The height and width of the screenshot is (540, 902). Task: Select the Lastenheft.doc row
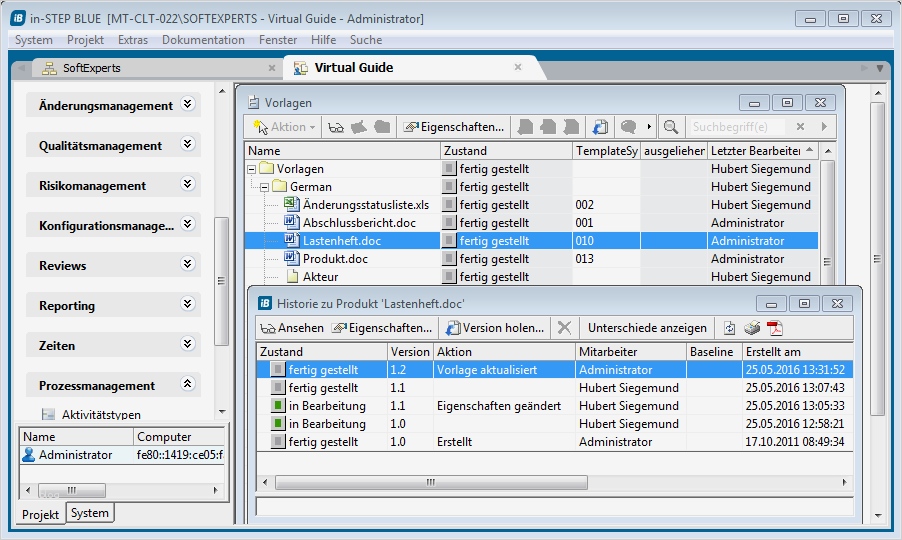tap(532, 240)
